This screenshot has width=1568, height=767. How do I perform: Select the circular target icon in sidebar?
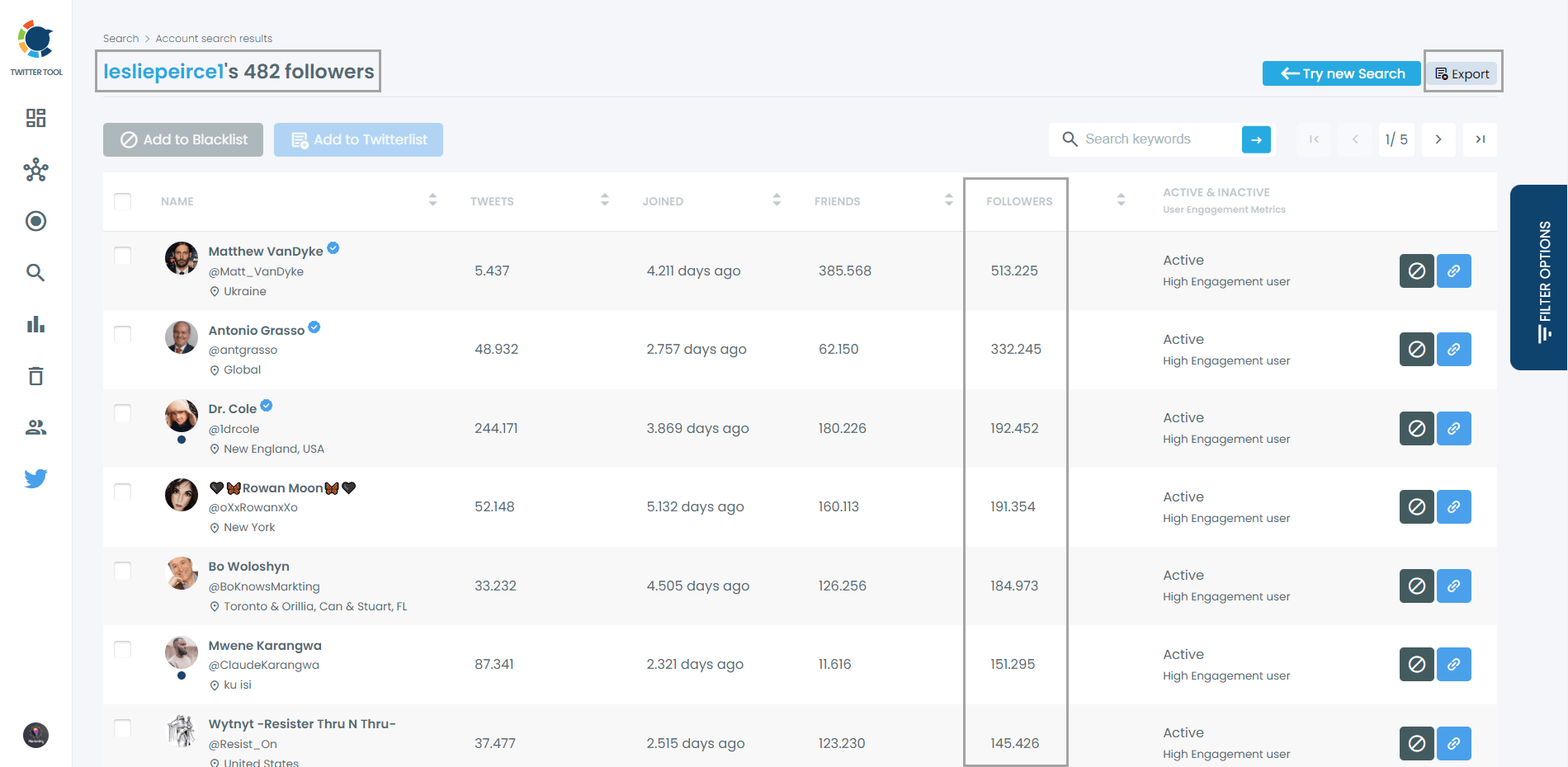click(35, 221)
